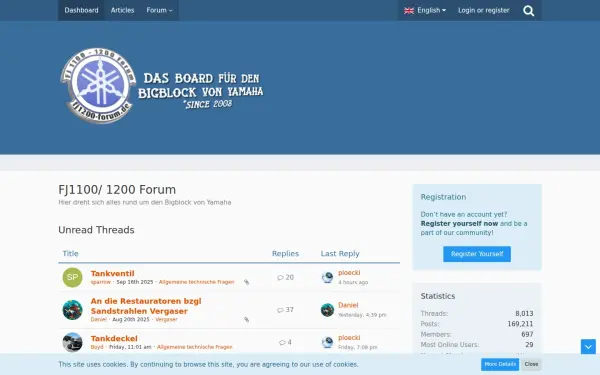The width and height of the screenshot is (600, 375).
Task: Sort threads by the Replies column
Action: tap(285, 253)
